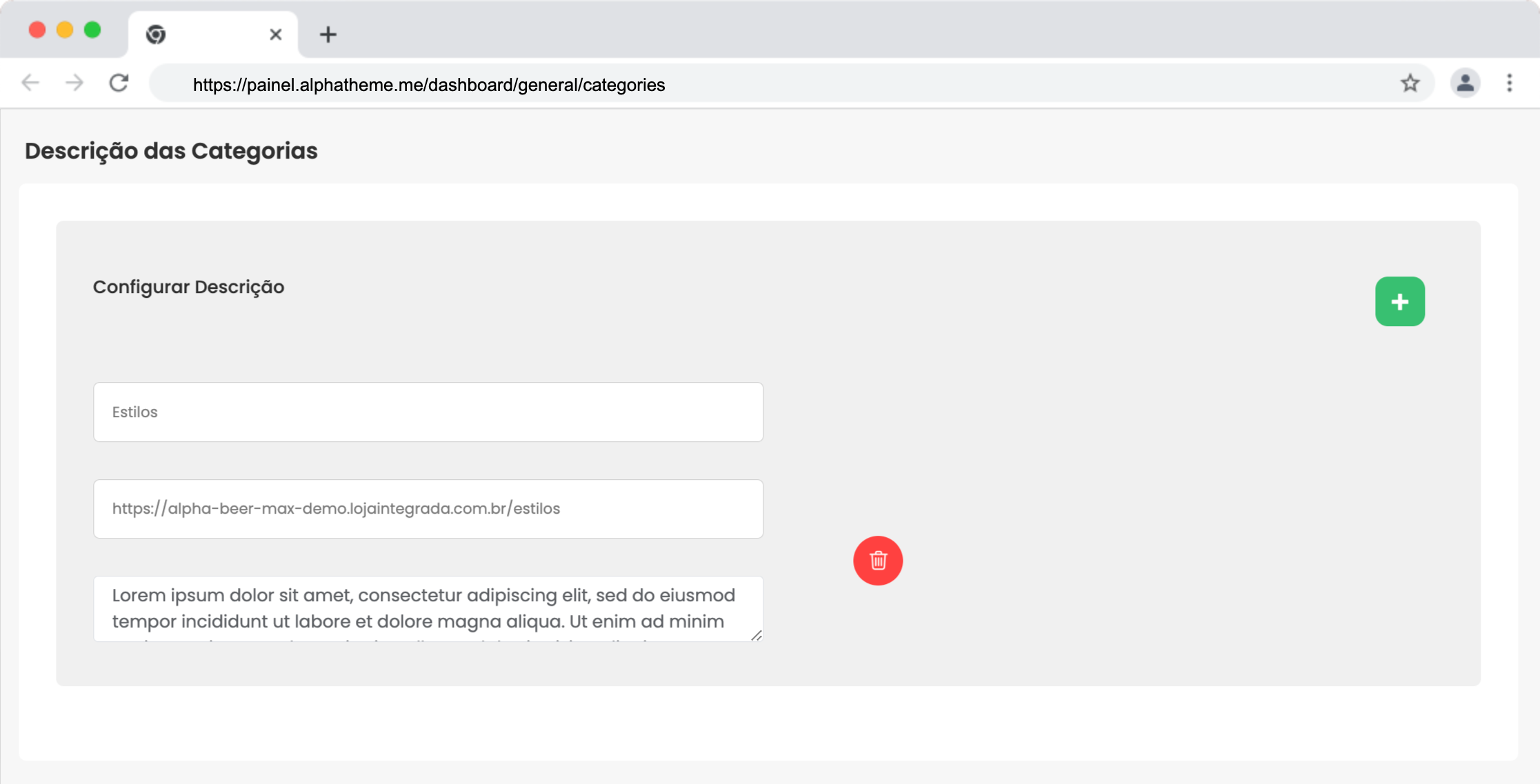1540x784 pixels.
Task: Click the green add description plus button
Action: coord(1399,301)
